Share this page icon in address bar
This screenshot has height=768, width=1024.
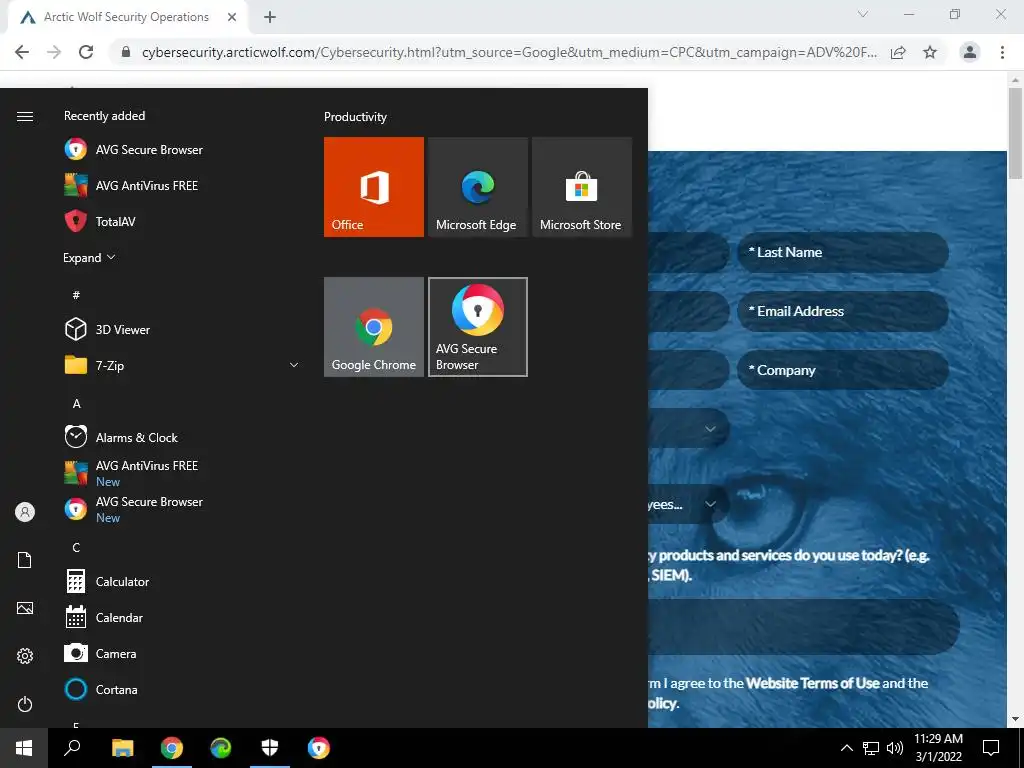coord(898,52)
